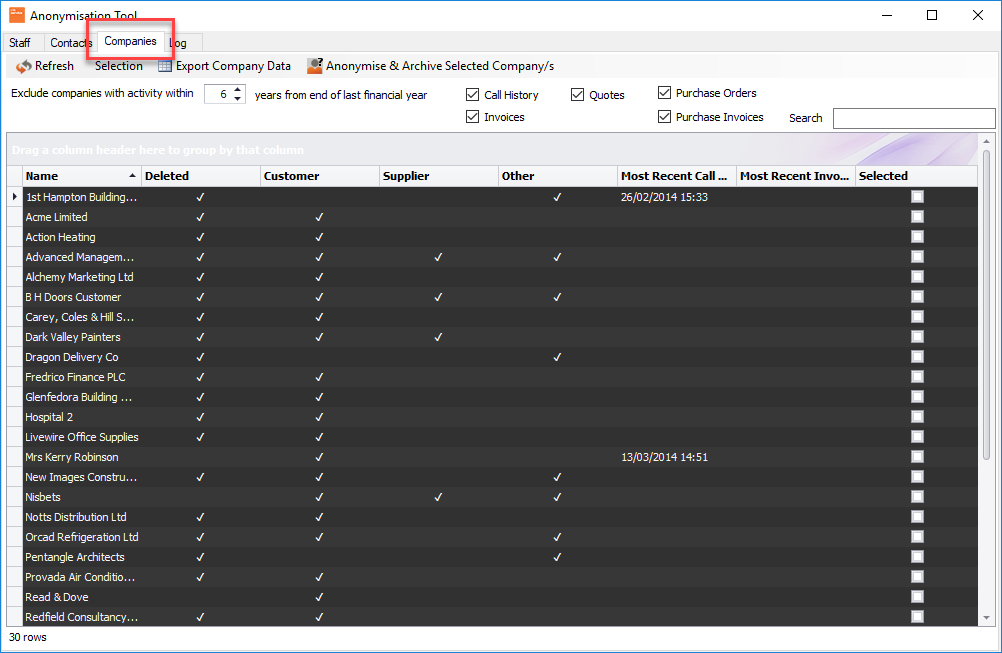Toggle the Quotes checkbox
The height and width of the screenshot is (653, 1002).
pyautogui.click(x=578, y=95)
